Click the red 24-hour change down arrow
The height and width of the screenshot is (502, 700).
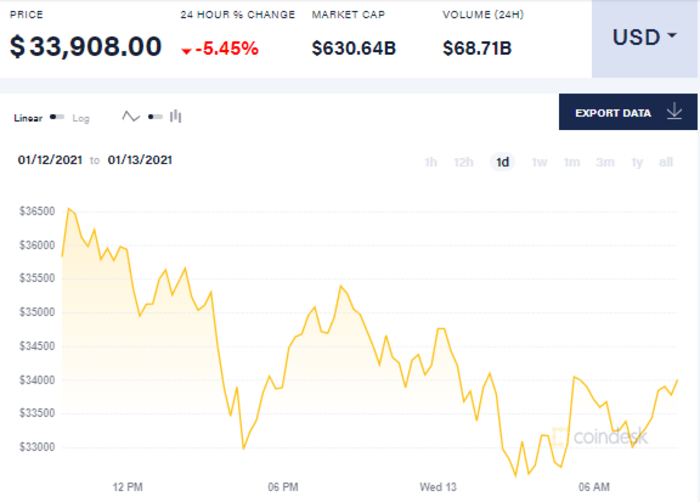187,50
